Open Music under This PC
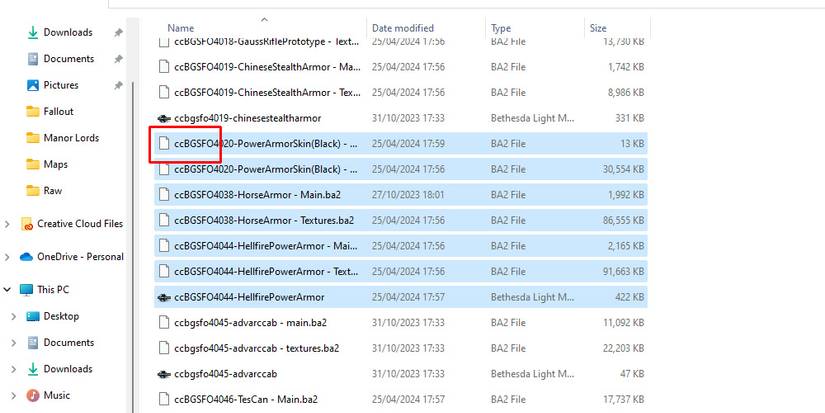 coord(57,395)
